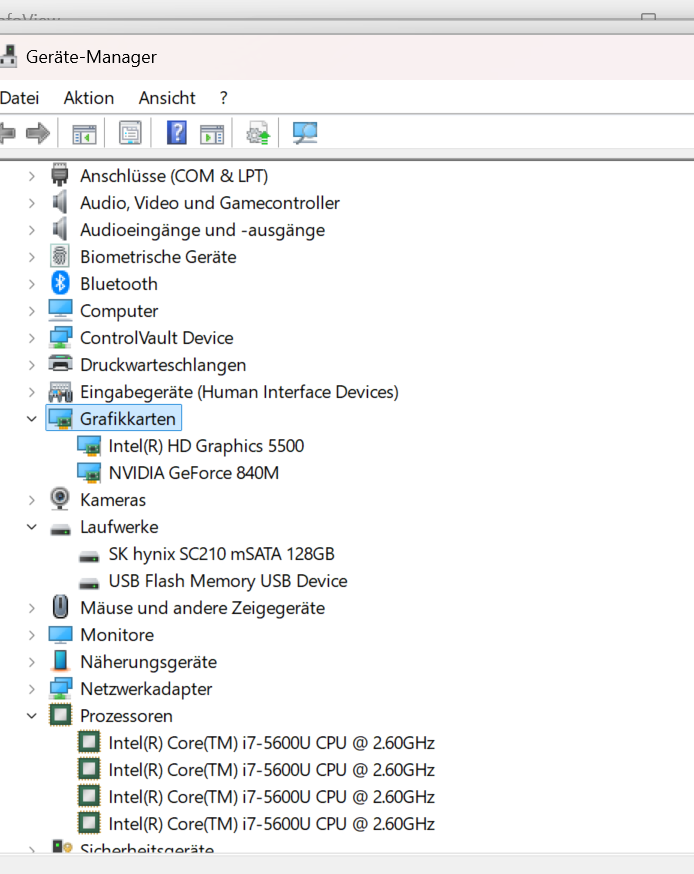Click the Monitore screen icon

pos(60,634)
